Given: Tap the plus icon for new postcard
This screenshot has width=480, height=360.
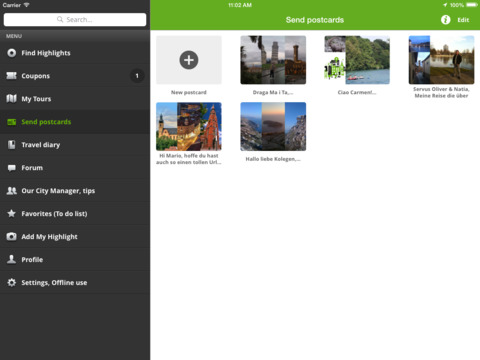Looking at the screenshot, I should (189, 60).
